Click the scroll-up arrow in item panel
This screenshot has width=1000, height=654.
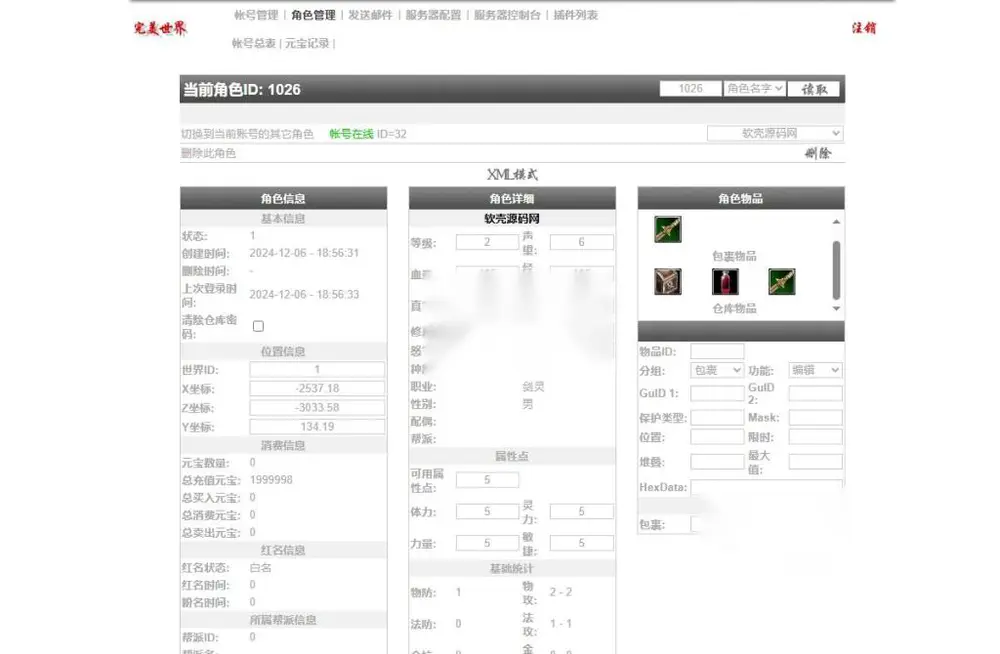click(836, 222)
